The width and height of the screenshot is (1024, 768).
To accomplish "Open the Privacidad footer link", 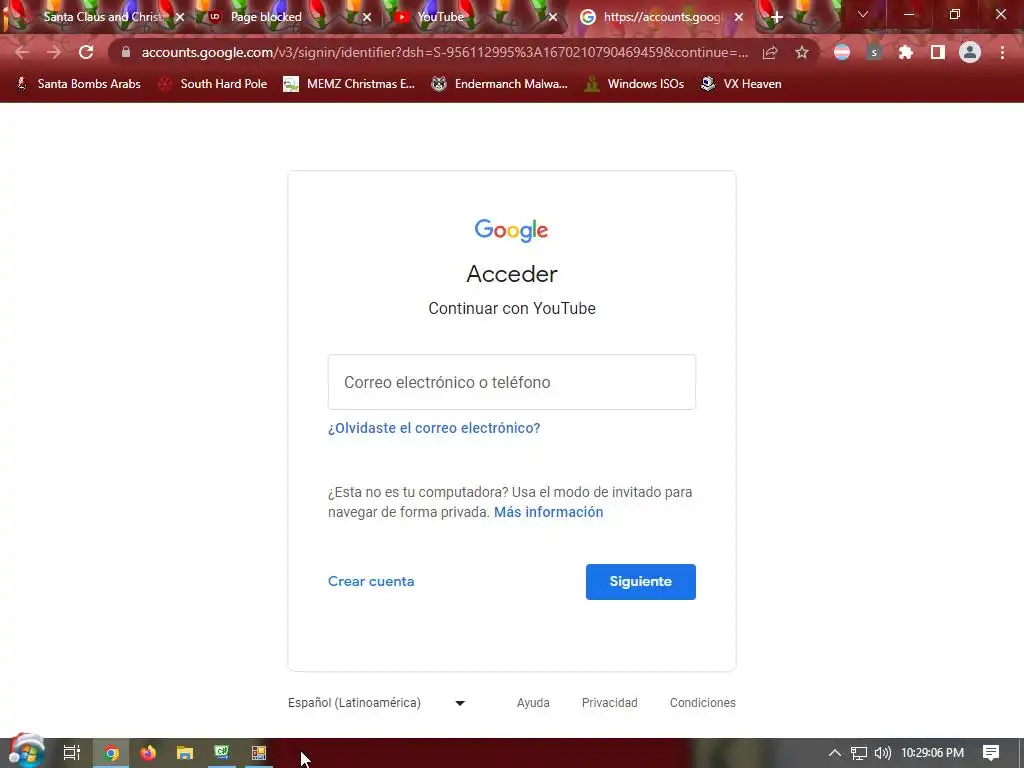I will coord(609,703).
